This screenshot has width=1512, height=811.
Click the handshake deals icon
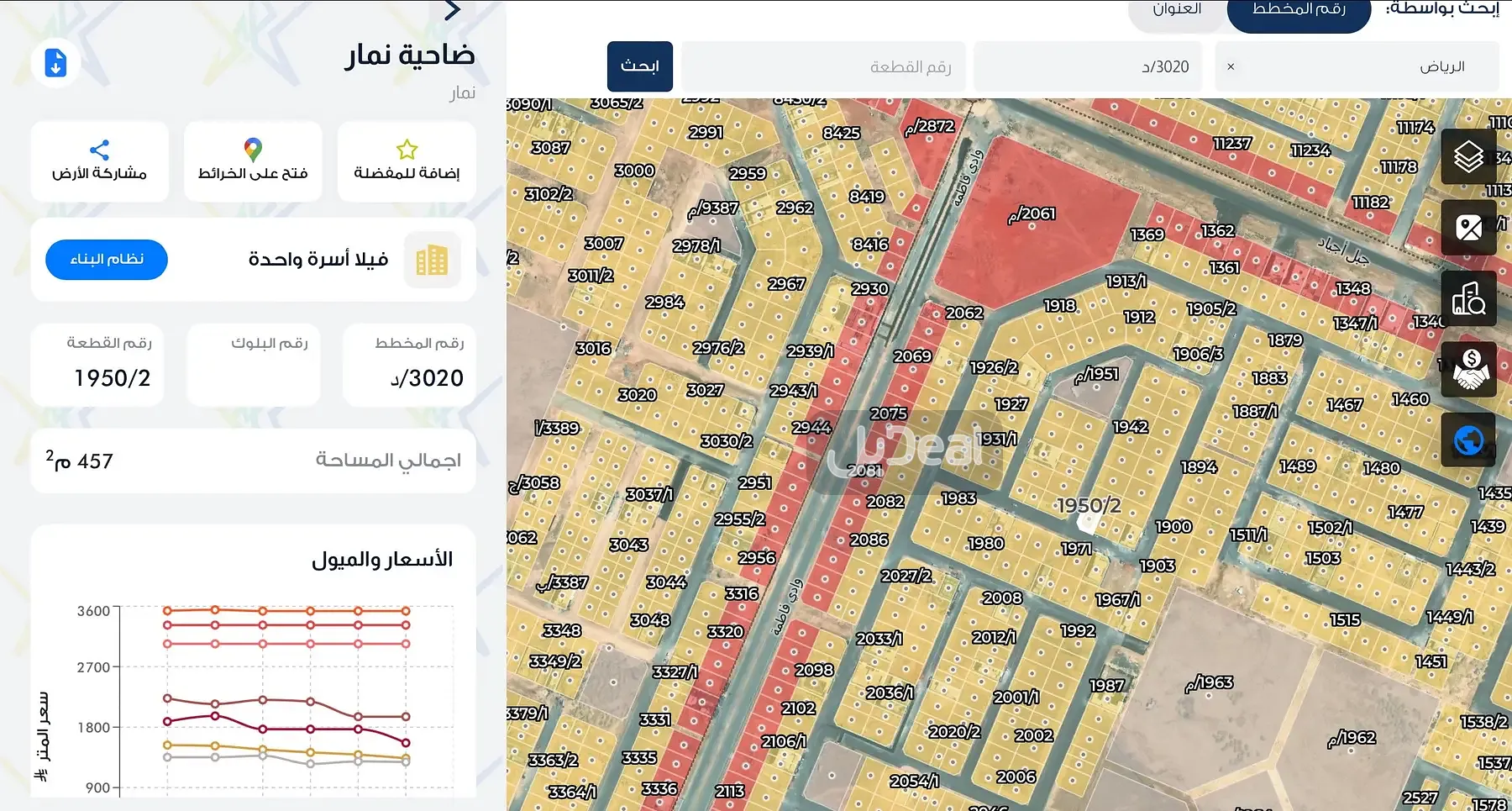coord(1468,369)
